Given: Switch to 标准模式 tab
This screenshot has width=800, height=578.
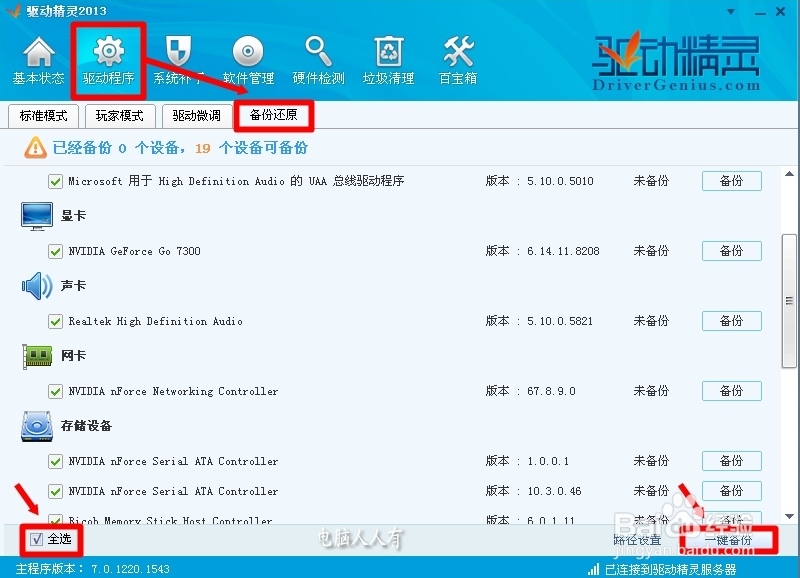Looking at the screenshot, I should (43, 116).
